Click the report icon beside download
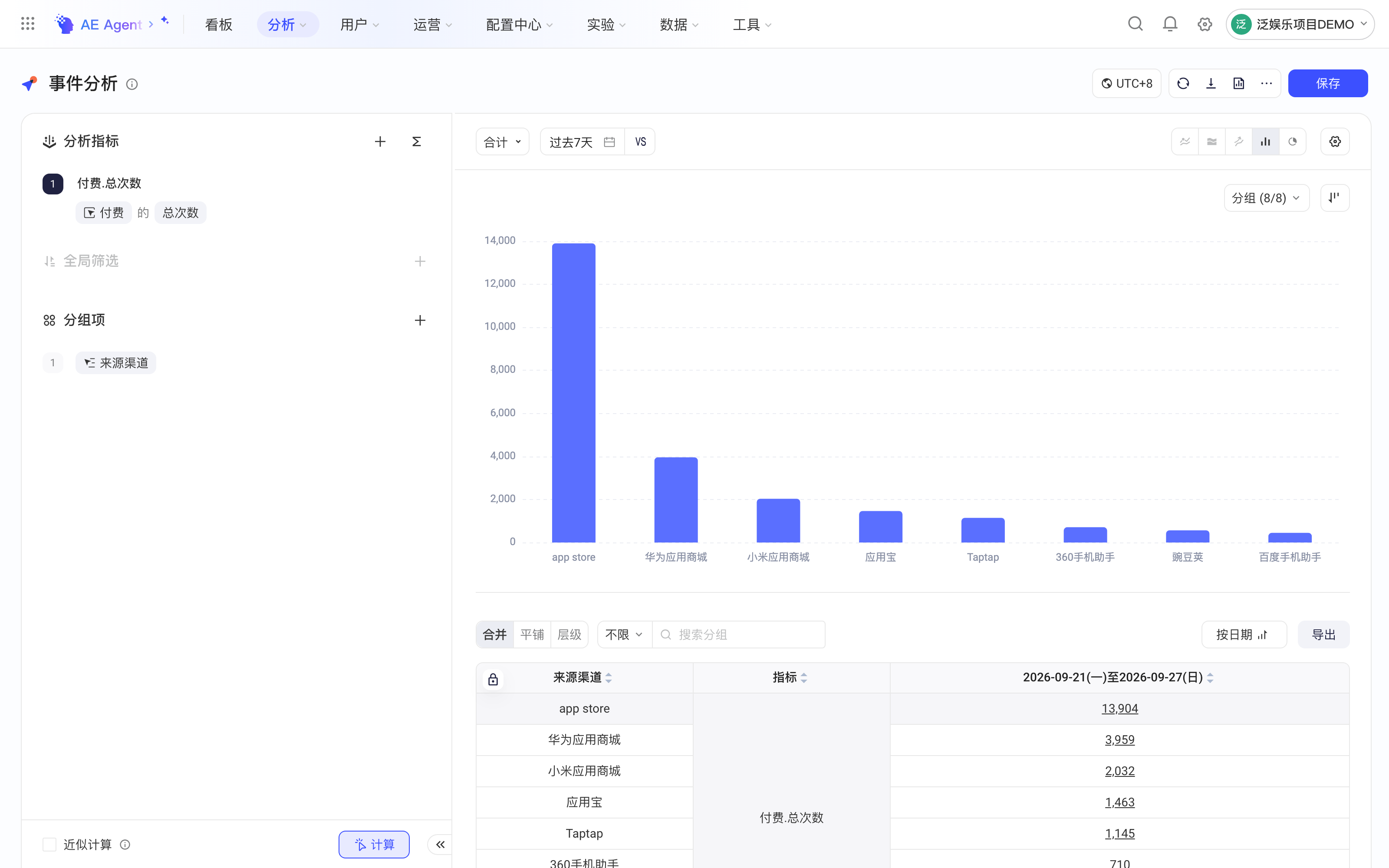Screen dimensions: 1389x868 (x=1239, y=84)
